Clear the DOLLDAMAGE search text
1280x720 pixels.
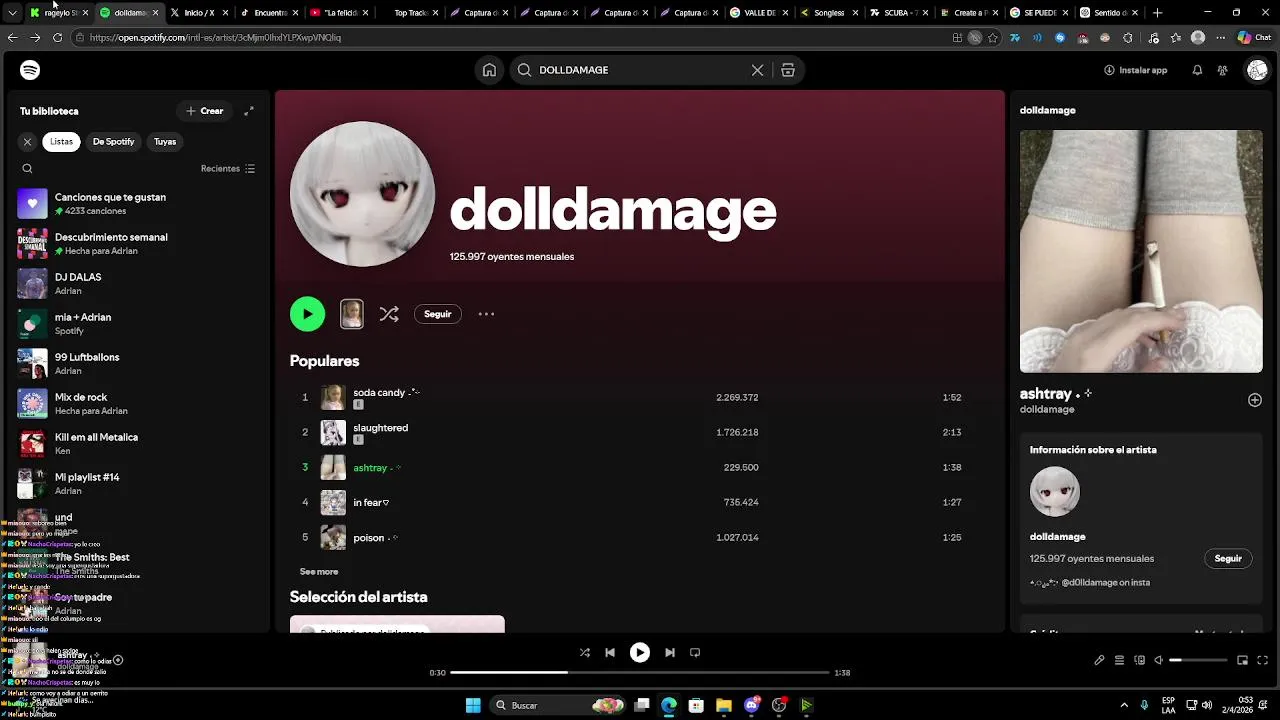[757, 70]
